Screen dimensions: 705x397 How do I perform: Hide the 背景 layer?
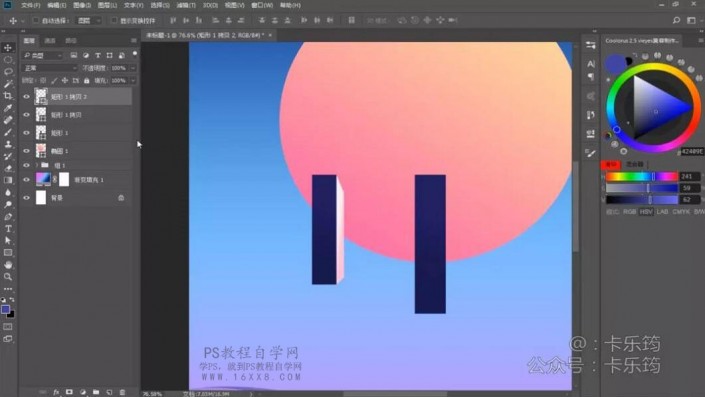tap(27, 198)
